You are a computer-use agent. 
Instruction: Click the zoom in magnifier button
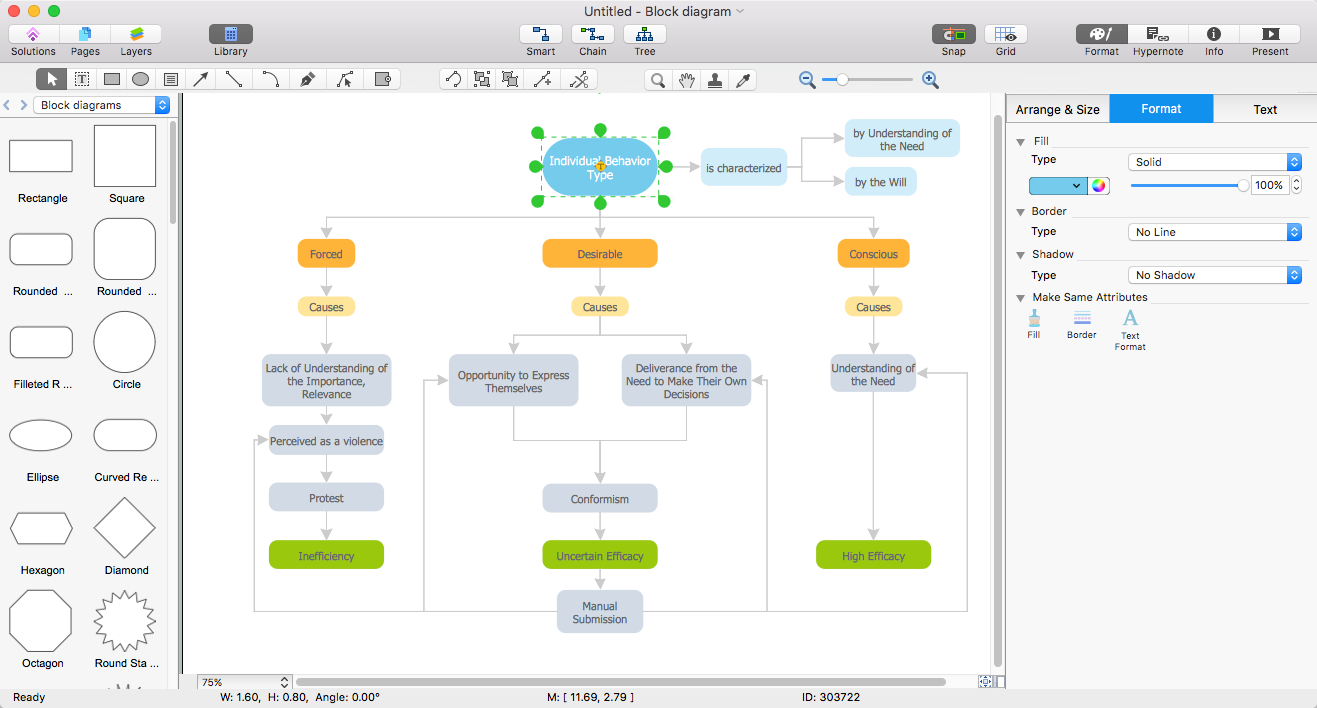coord(930,80)
